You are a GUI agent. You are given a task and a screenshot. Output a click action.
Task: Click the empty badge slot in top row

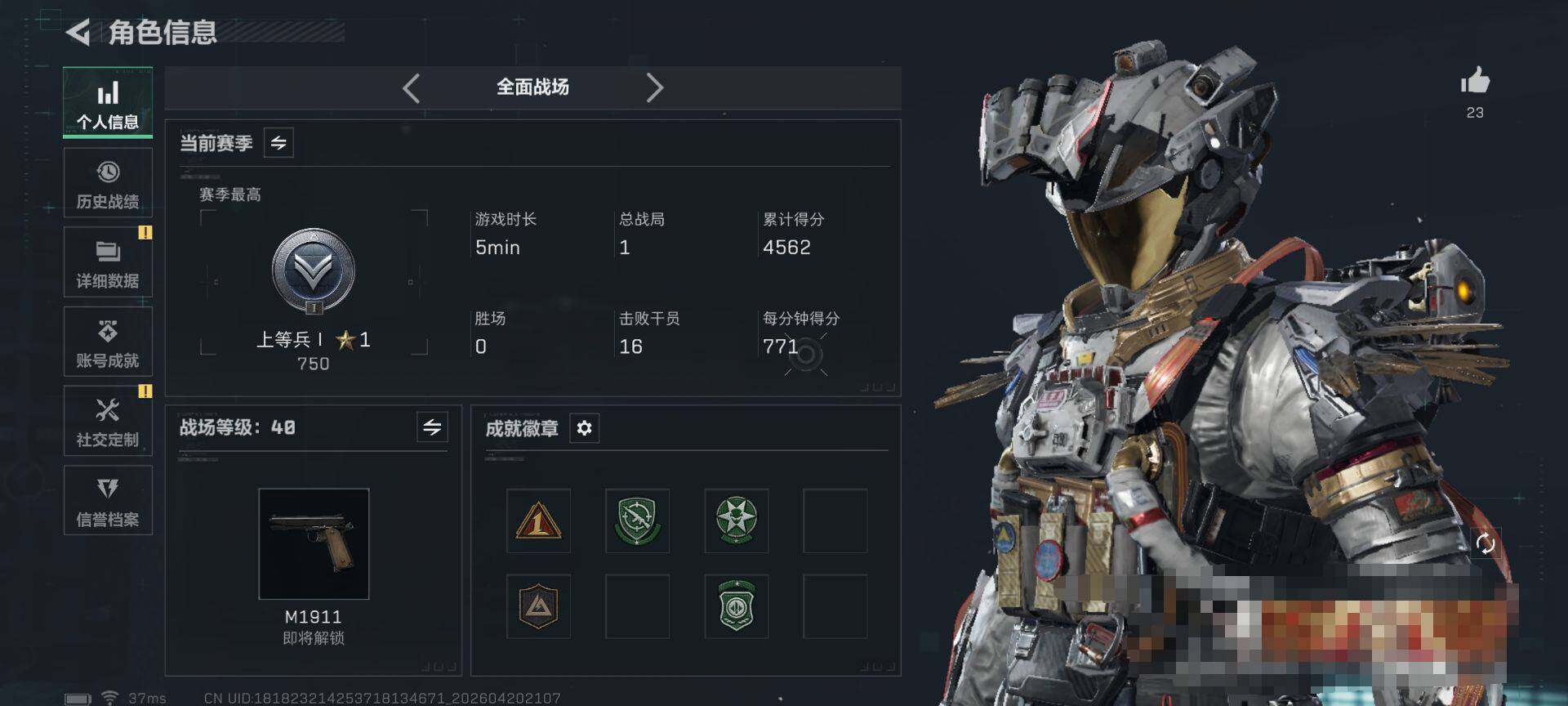point(835,521)
